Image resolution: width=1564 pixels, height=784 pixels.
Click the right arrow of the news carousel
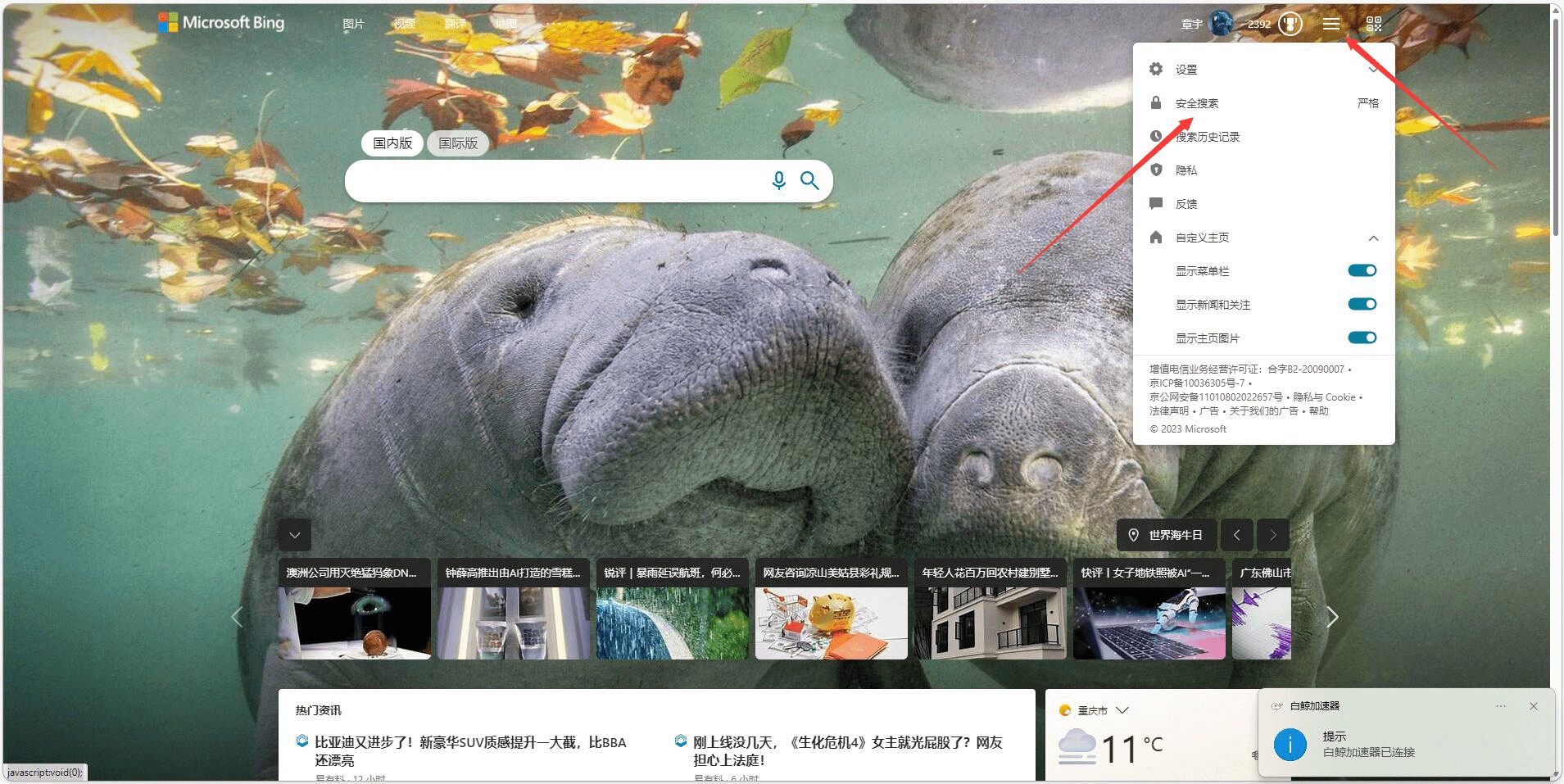coord(1333,616)
